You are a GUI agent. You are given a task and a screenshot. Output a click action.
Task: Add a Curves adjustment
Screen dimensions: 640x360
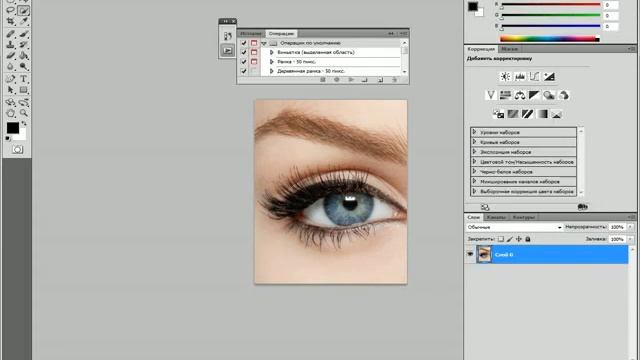pos(534,76)
